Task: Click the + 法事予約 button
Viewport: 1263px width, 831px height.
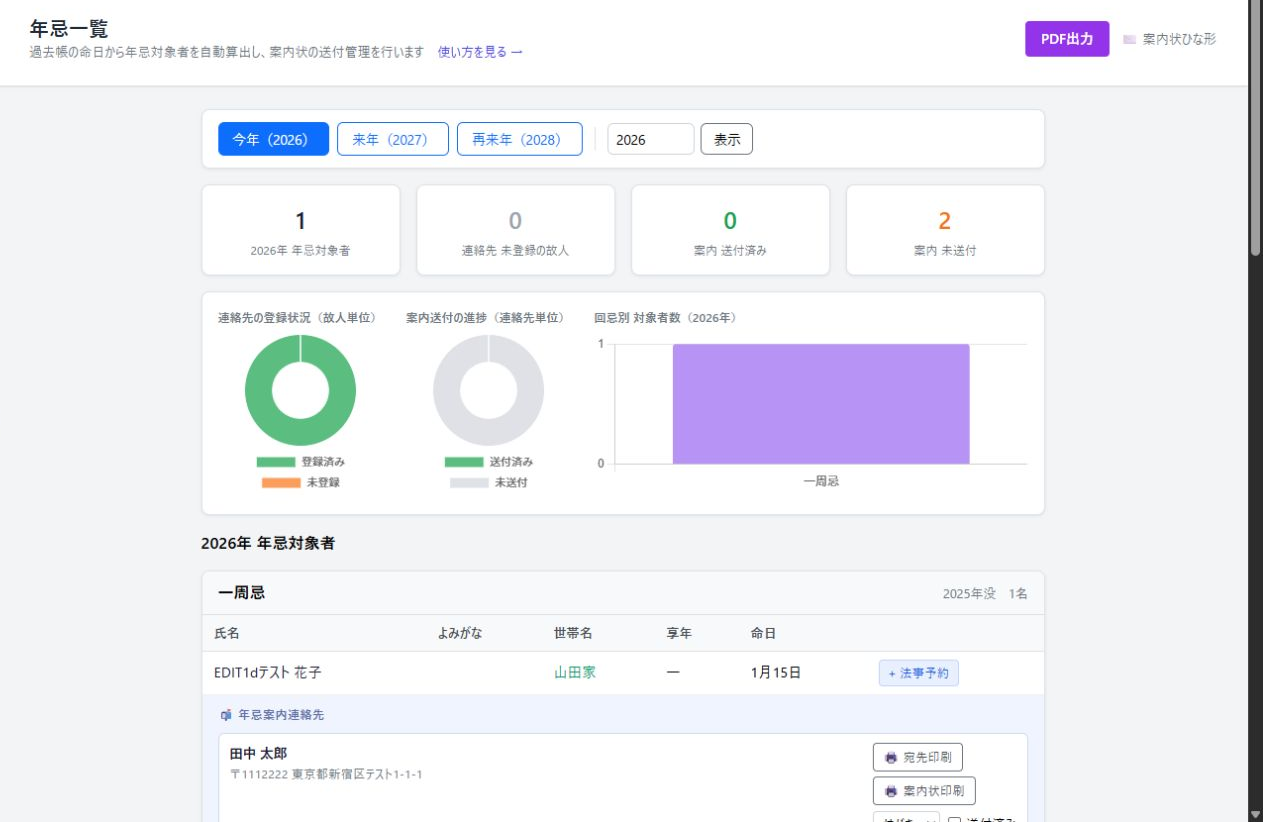Action: (919, 673)
